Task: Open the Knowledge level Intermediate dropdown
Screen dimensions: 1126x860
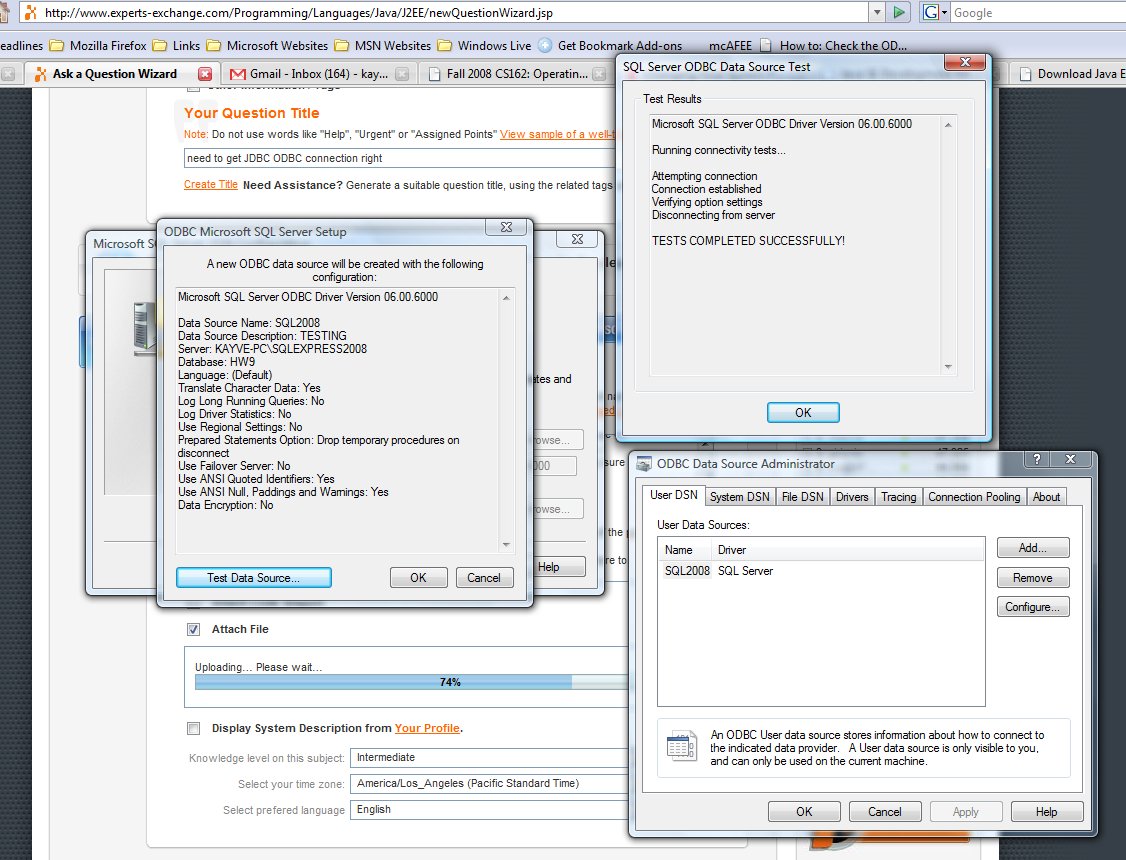Action: pyautogui.click(x=489, y=757)
